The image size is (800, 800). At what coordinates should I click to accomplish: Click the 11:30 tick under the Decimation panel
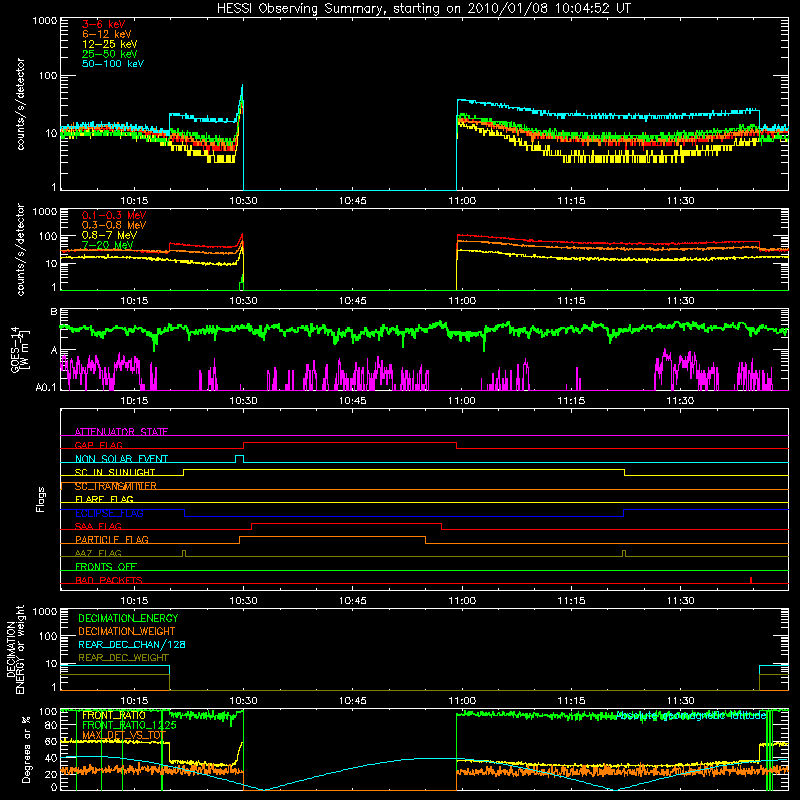(681, 701)
